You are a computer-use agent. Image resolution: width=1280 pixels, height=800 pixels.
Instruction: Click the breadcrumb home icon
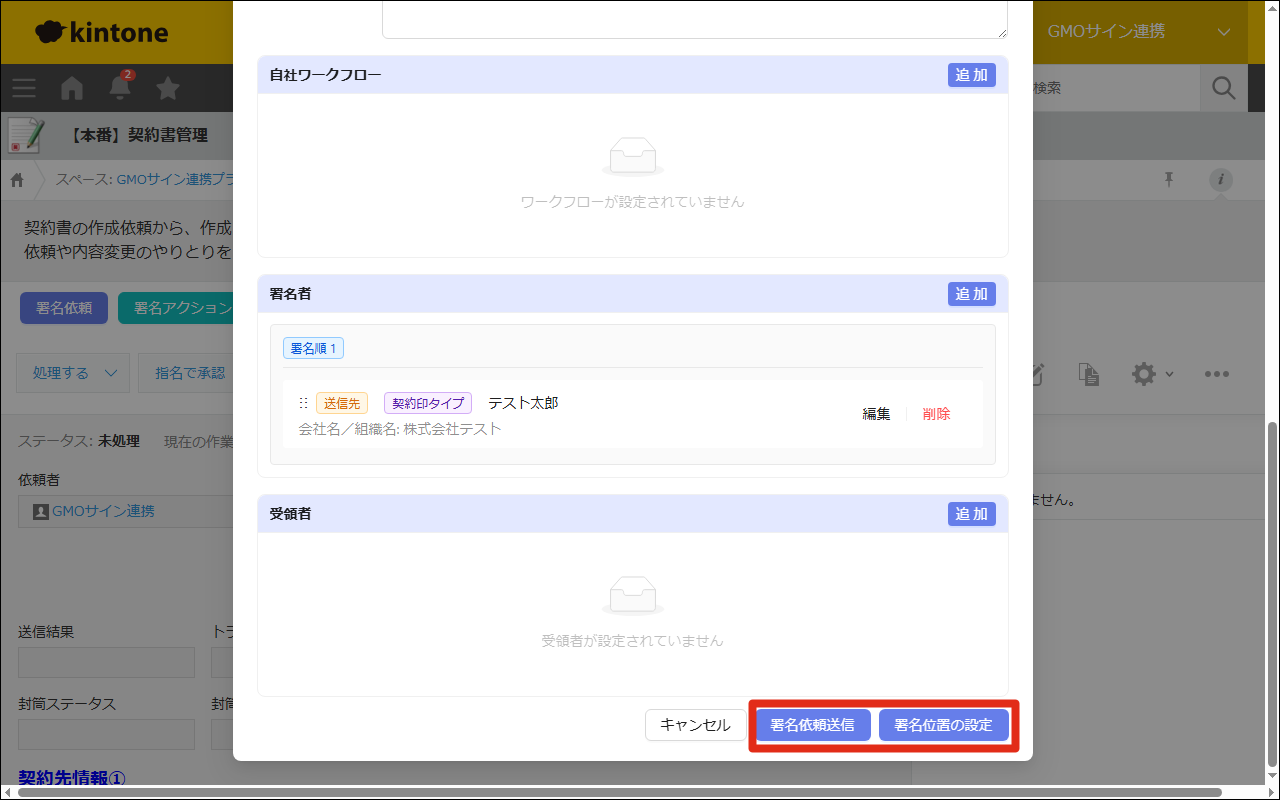tap(17, 180)
